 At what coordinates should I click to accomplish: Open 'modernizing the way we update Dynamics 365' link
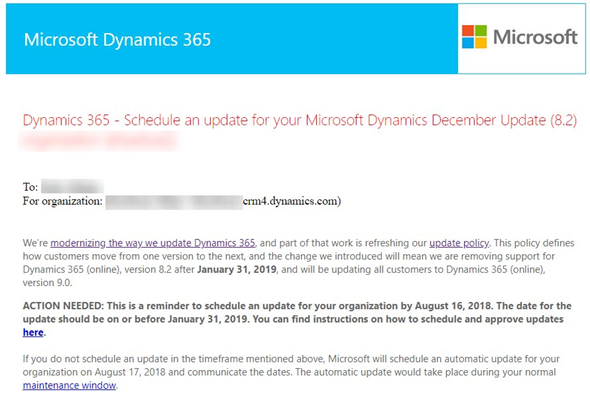point(153,243)
